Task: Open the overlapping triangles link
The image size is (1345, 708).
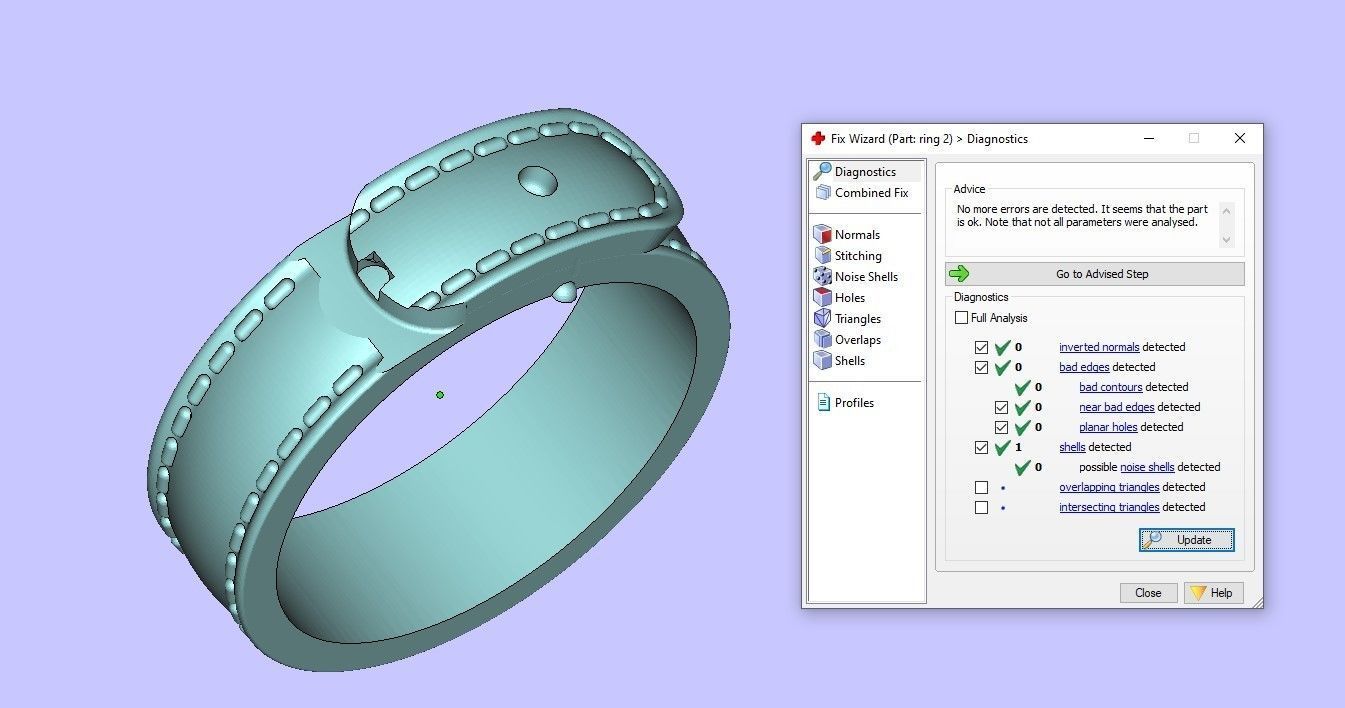Action: pyautogui.click(x=1109, y=487)
